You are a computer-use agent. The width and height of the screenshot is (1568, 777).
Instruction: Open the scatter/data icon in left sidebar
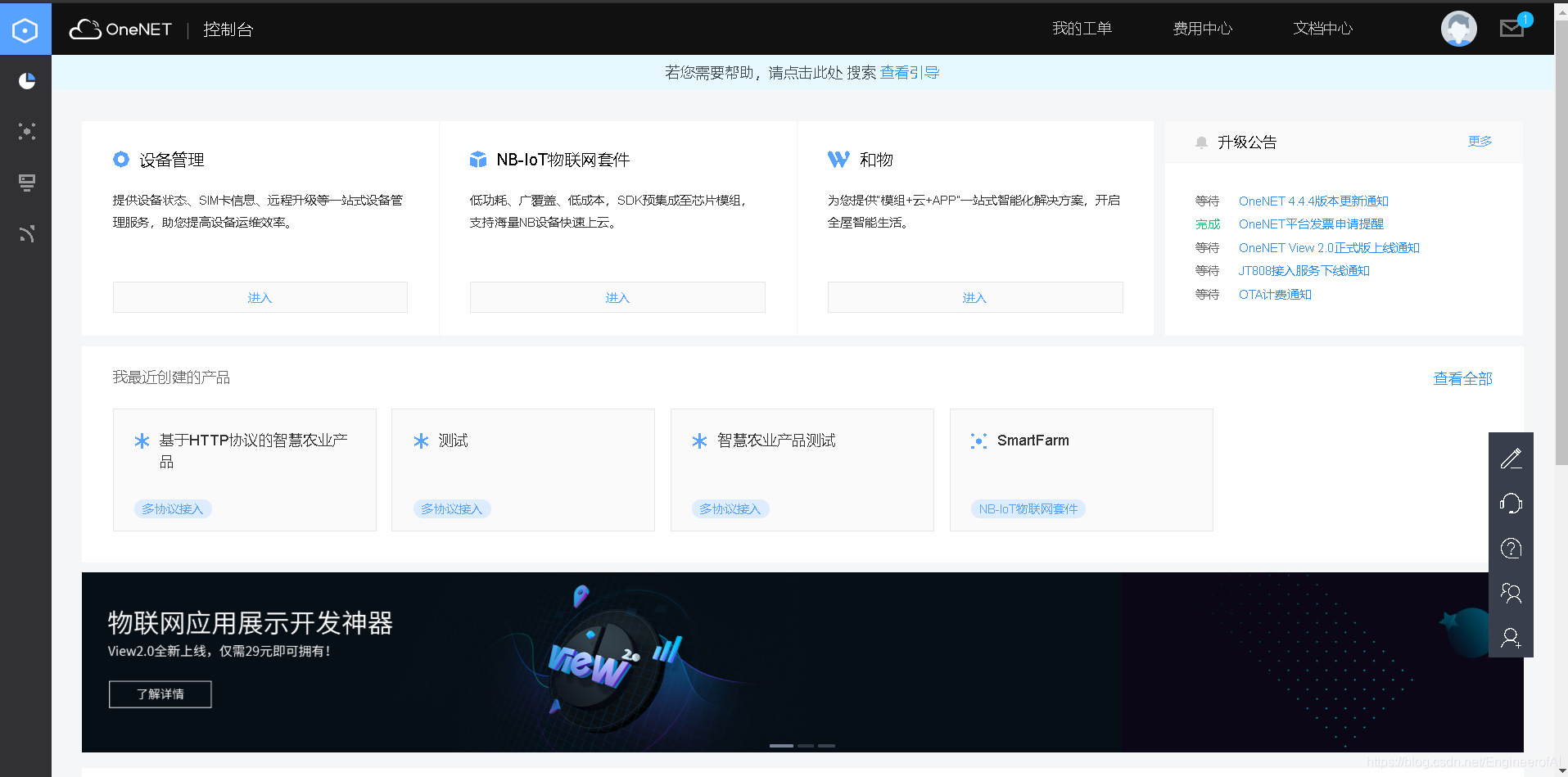(x=26, y=132)
